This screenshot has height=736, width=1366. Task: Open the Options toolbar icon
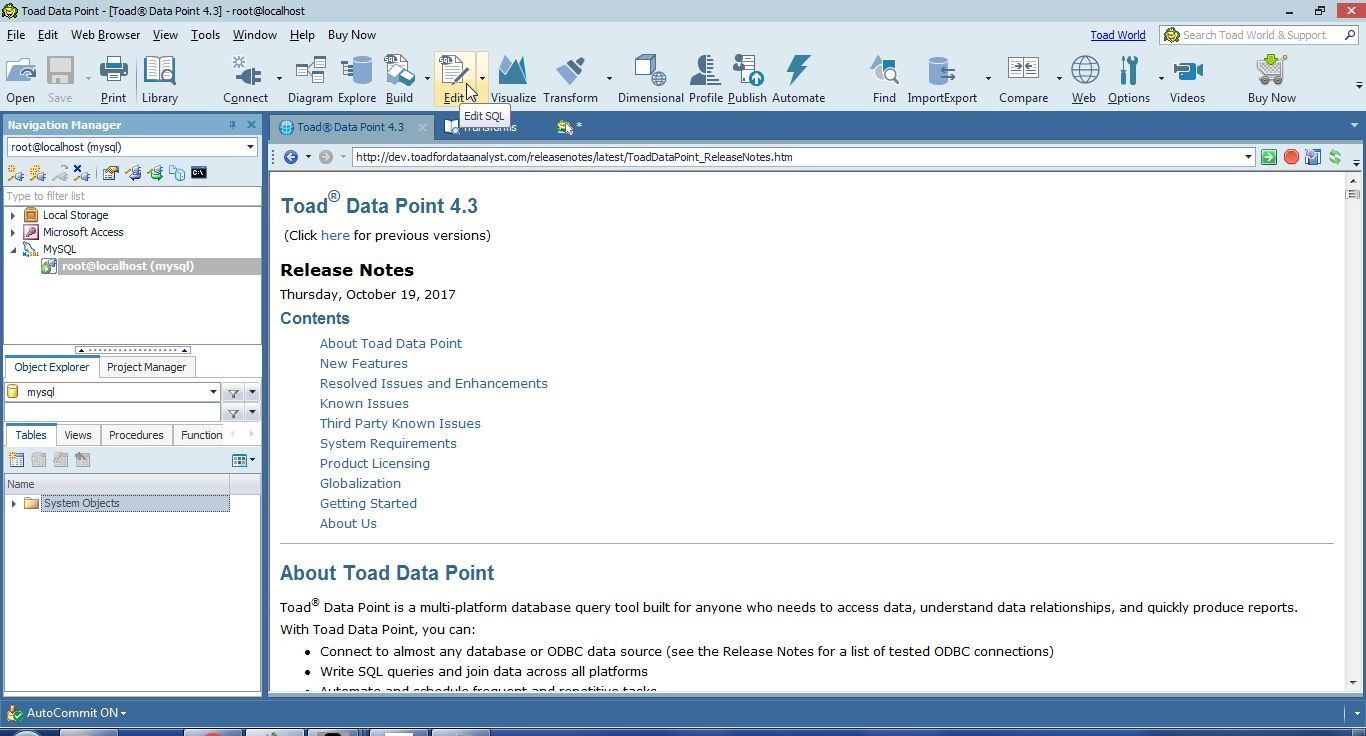[1129, 79]
